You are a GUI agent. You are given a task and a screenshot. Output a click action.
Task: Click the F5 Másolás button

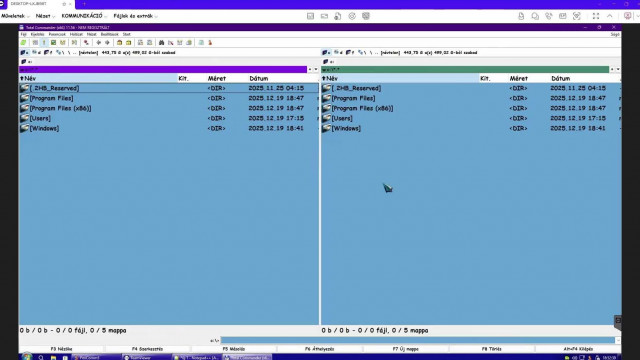[233, 349]
